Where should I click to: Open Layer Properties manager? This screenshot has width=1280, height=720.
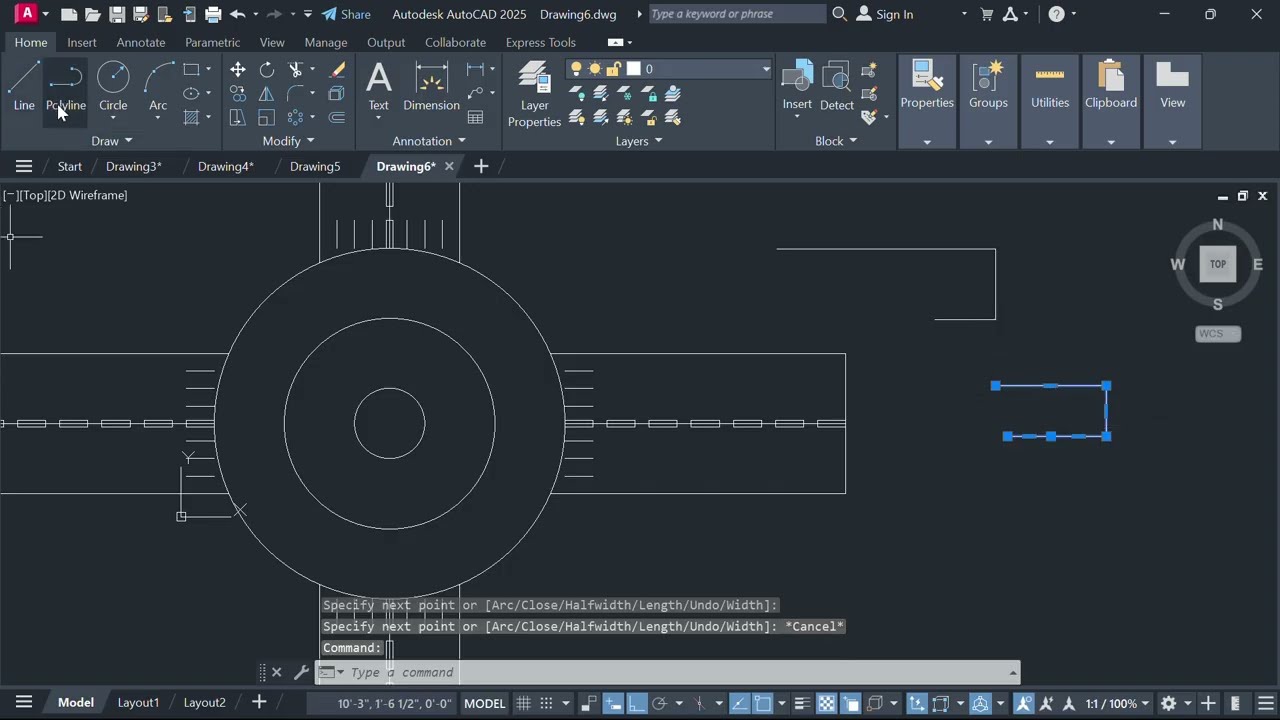[x=534, y=94]
